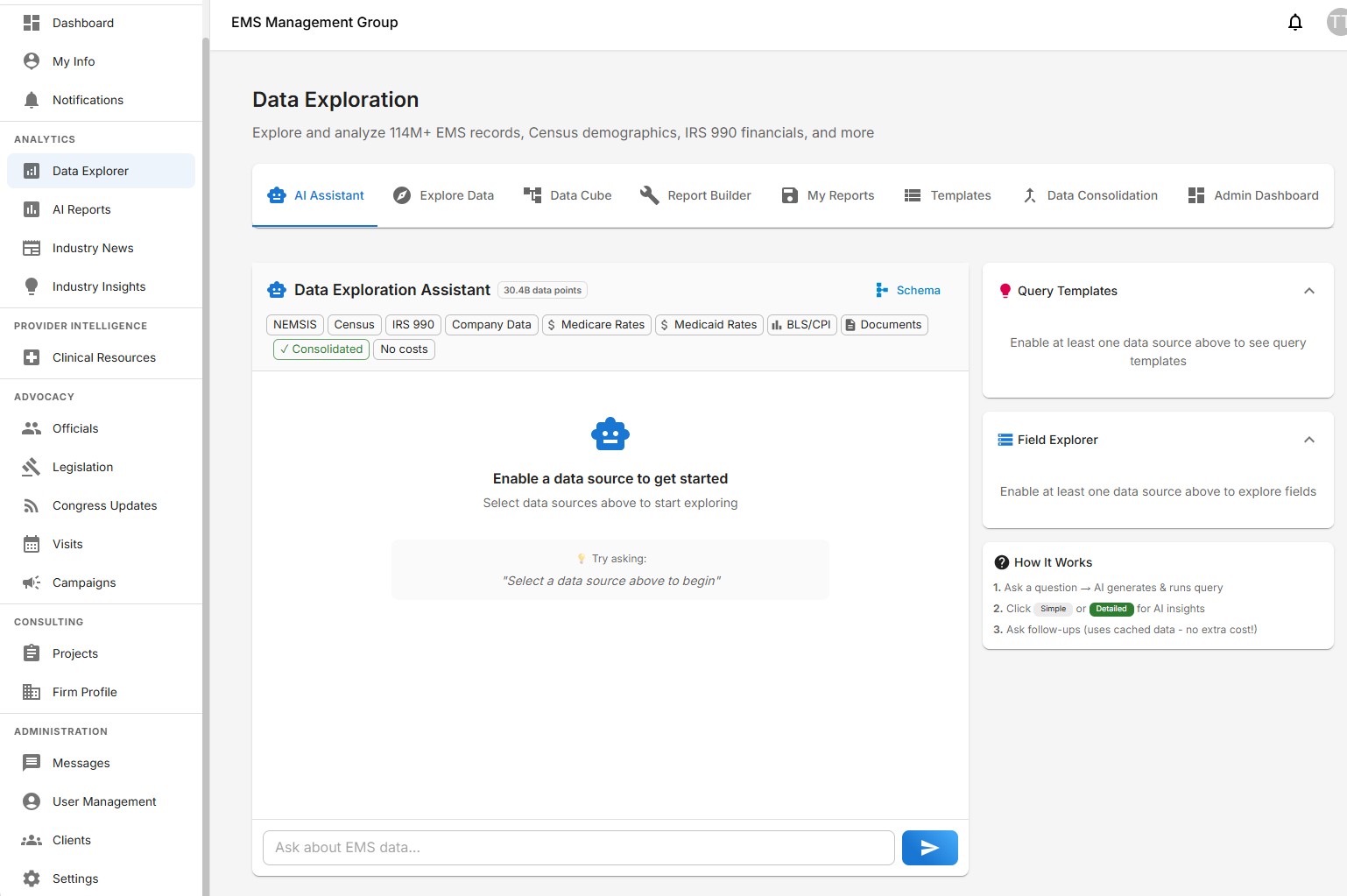Select the Data Explorer sidebar icon
1347x896 pixels.
(x=32, y=171)
